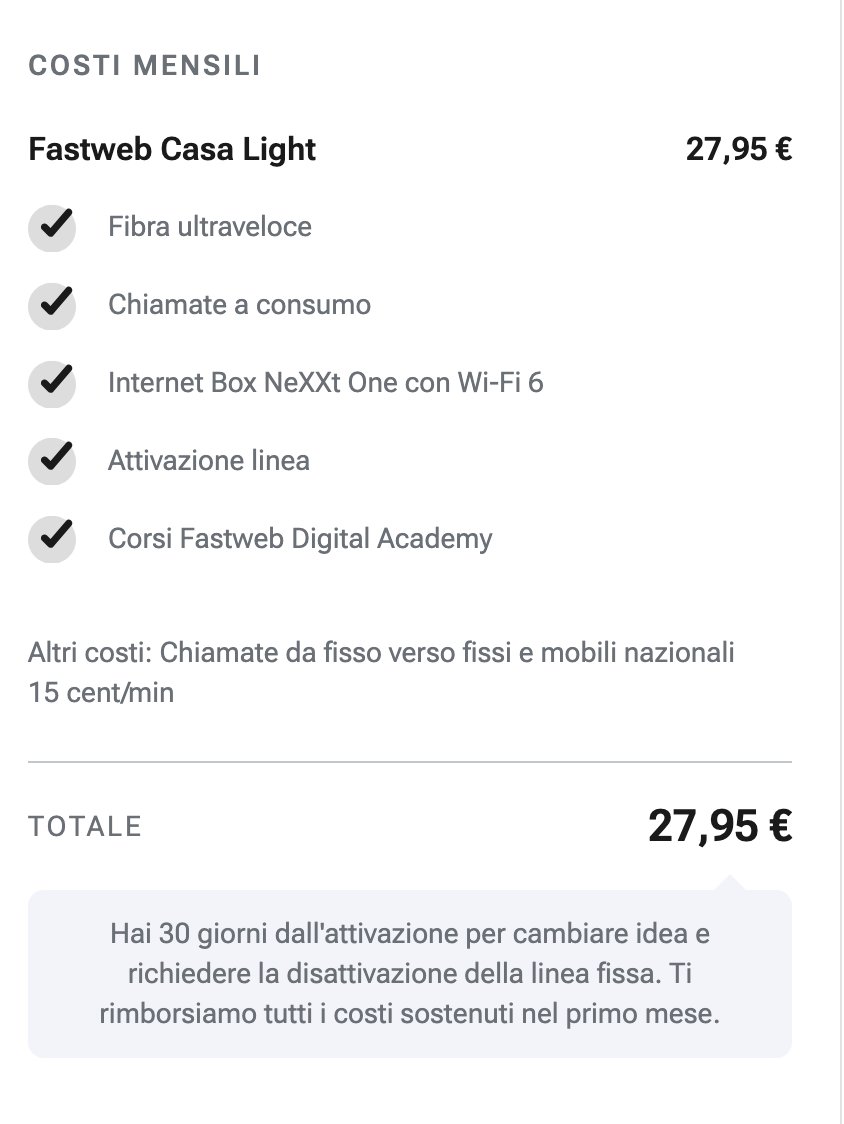Click the Altri costi call rates note
The height and width of the screenshot is (1124, 844).
pos(381,672)
